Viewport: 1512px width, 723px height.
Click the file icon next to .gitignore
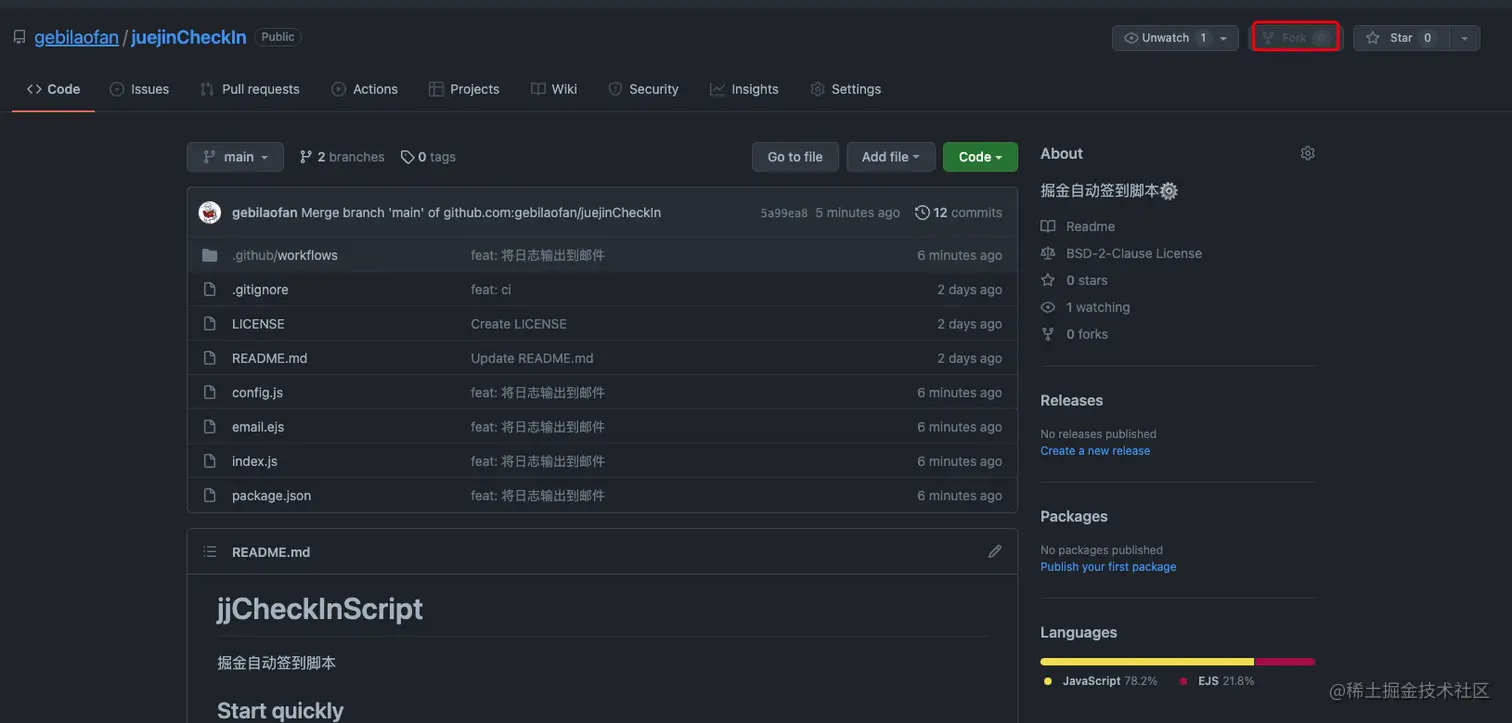click(x=209, y=289)
